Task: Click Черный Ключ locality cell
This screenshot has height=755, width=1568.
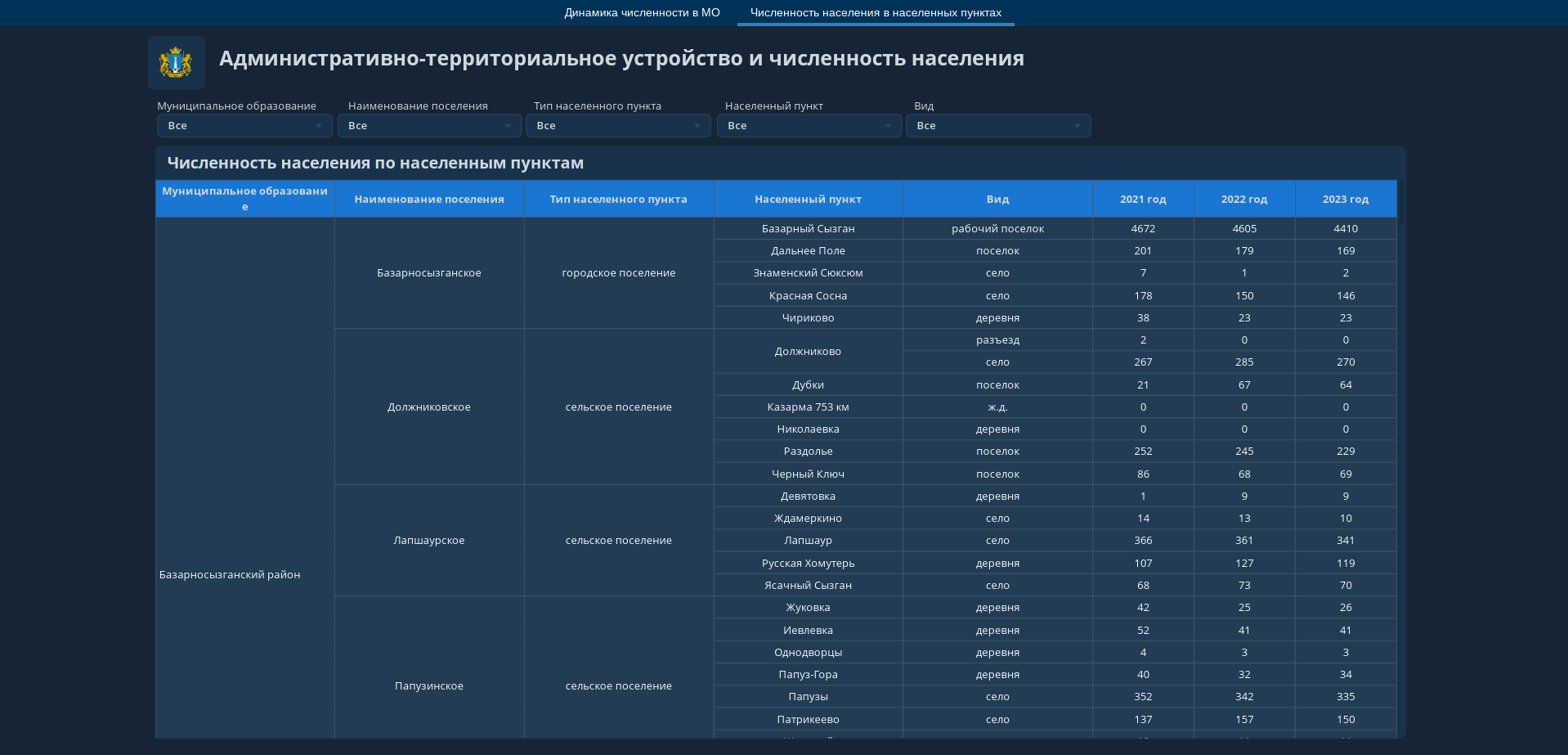Action: [x=809, y=474]
